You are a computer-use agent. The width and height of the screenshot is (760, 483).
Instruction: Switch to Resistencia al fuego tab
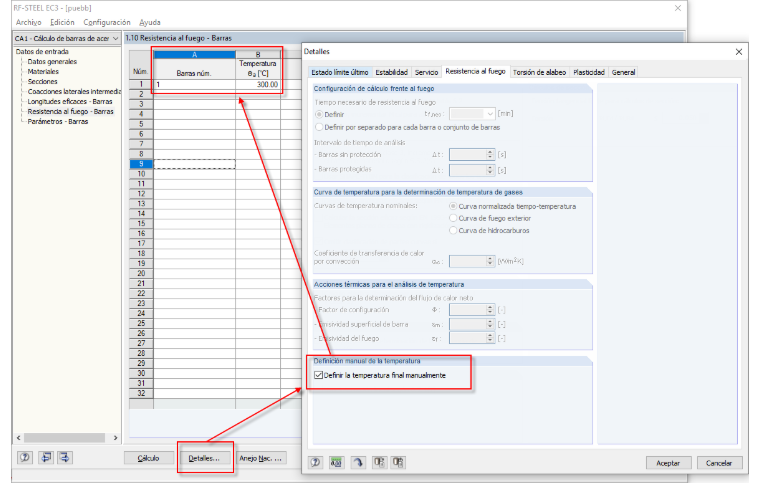[475, 71]
